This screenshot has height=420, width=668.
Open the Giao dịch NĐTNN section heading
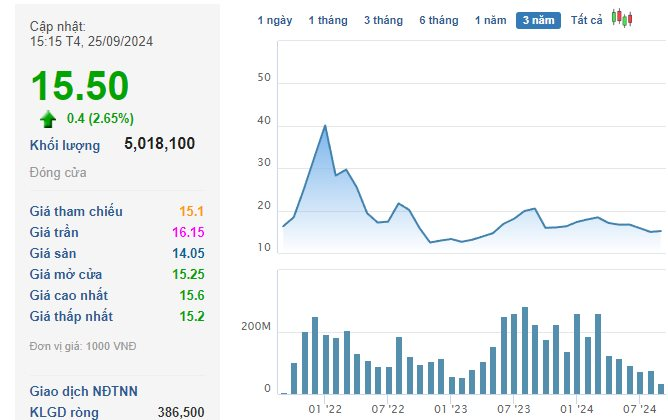(85, 391)
